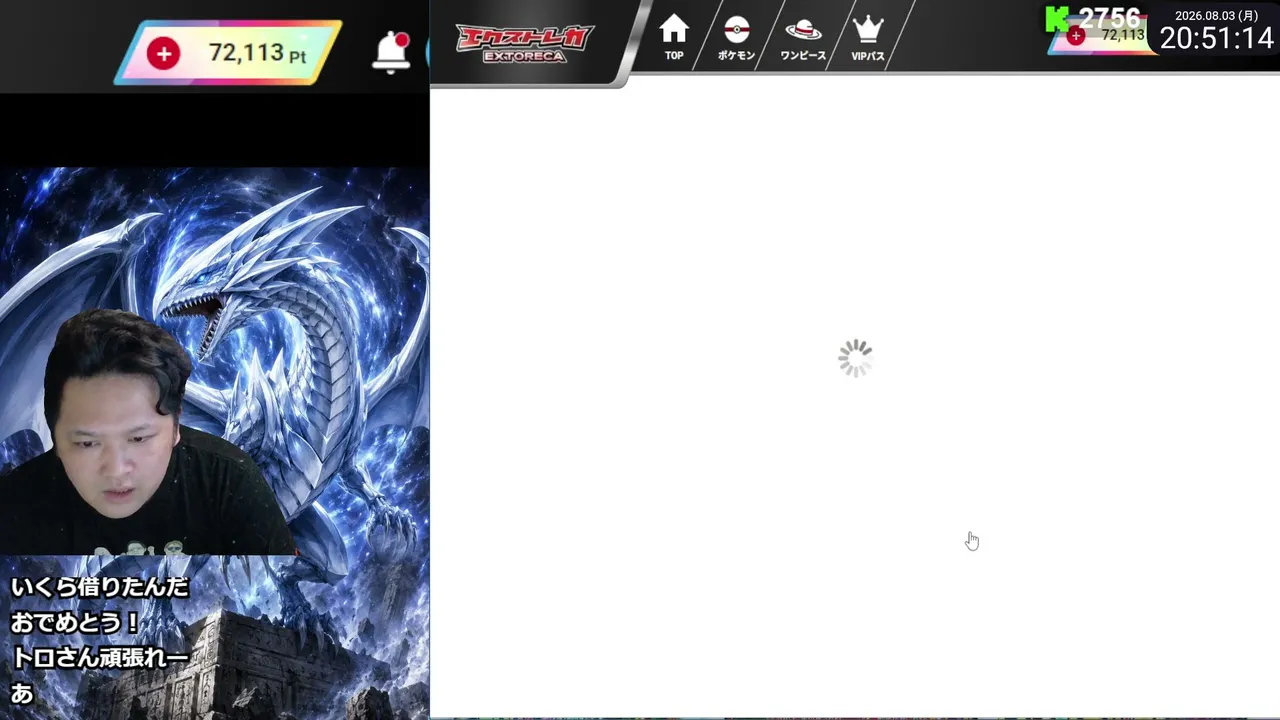
Task: Click the comment いくら借りたんだ
Action: tap(99, 587)
